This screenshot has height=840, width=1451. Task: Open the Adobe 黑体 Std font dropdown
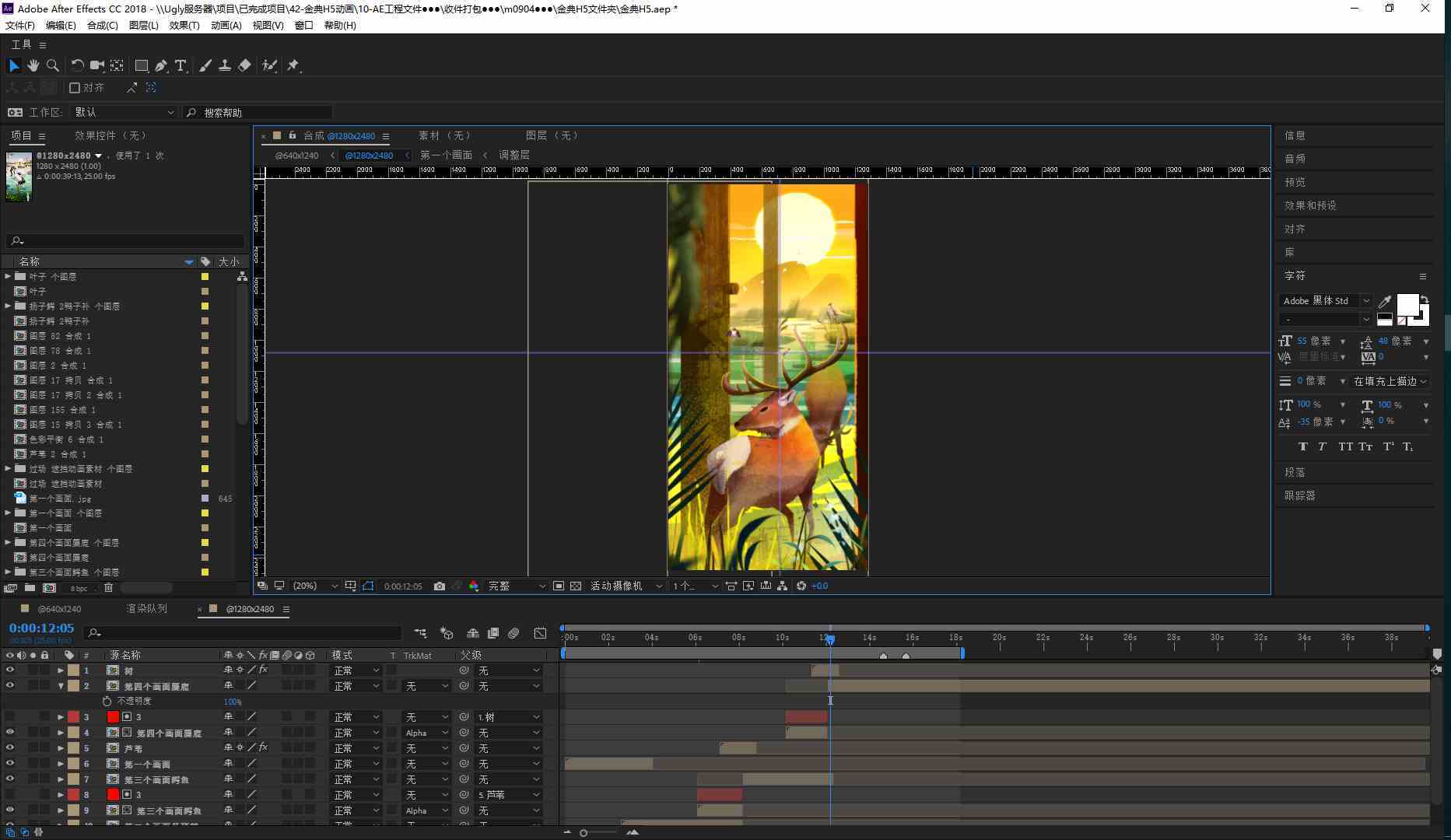[1326, 301]
